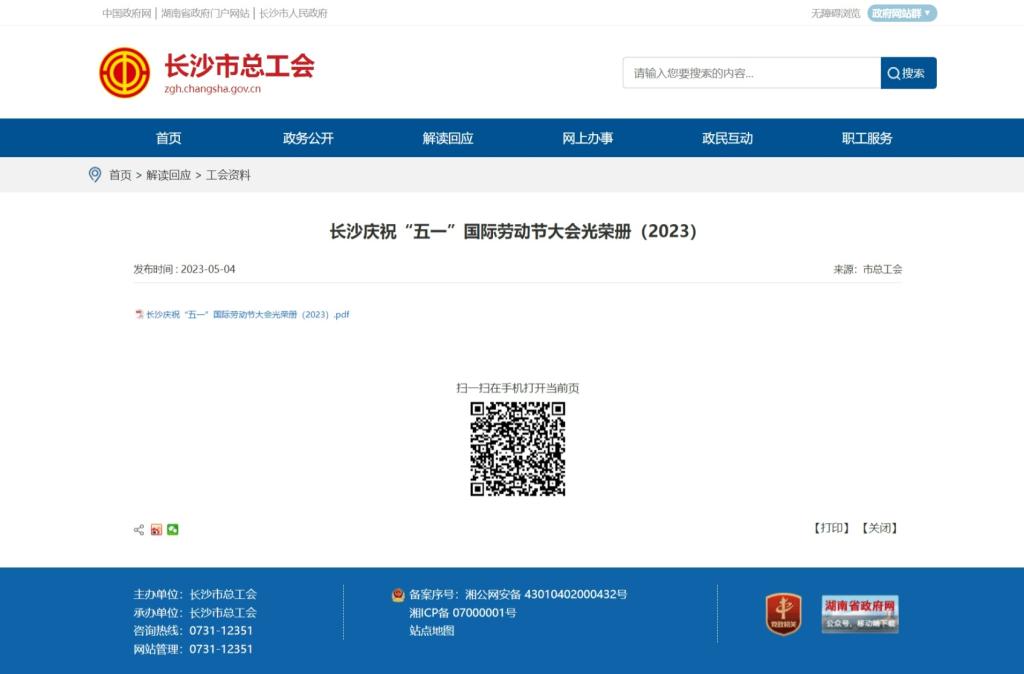Click 工会资料 in the breadcrumb

click(228, 175)
